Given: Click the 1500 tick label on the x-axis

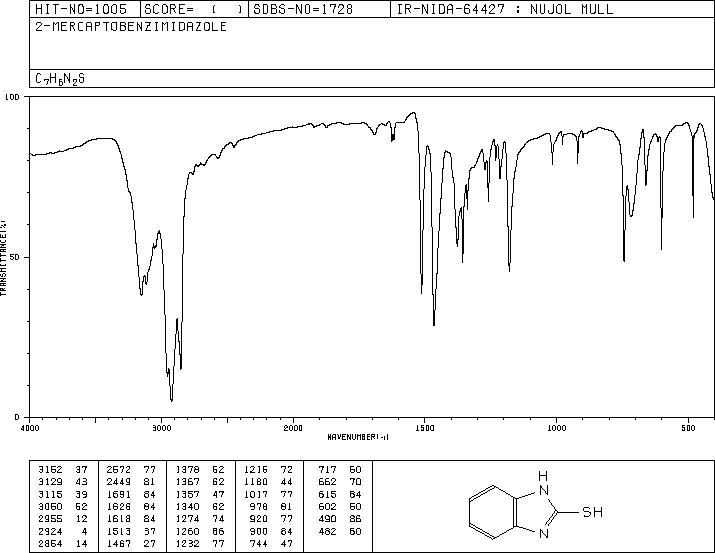Looking at the screenshot, I should [425, 428].
